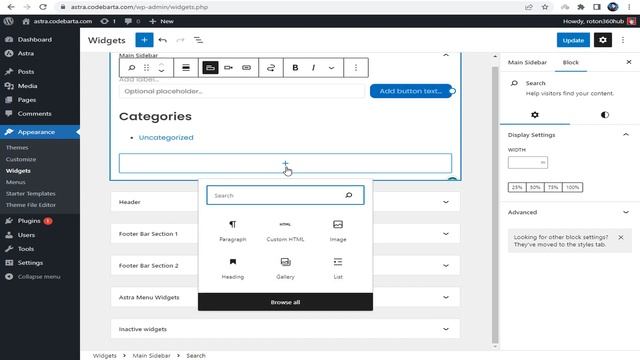Focus the block inserter Search field
Image resolution: width=640 pixels, height=360 pixels.
[285, 196]
